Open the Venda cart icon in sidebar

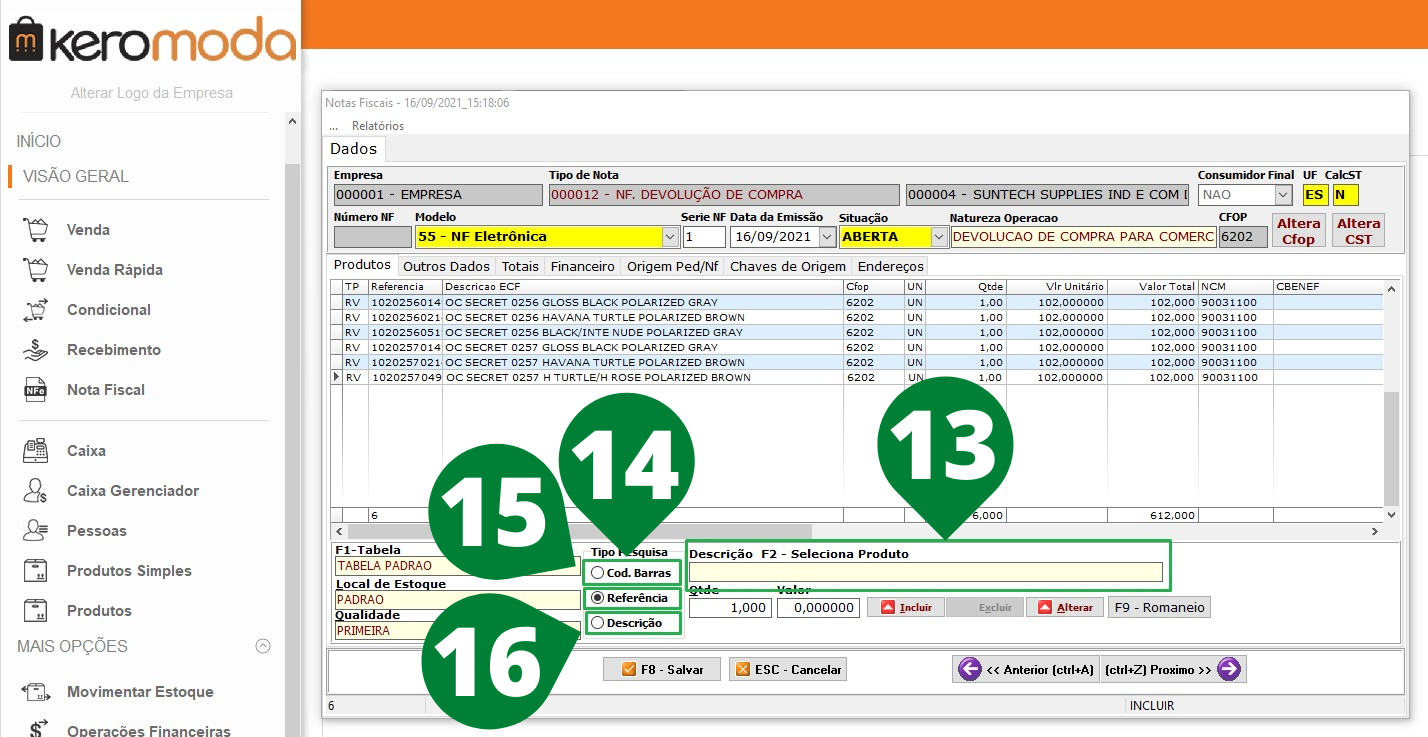(36, 230)
